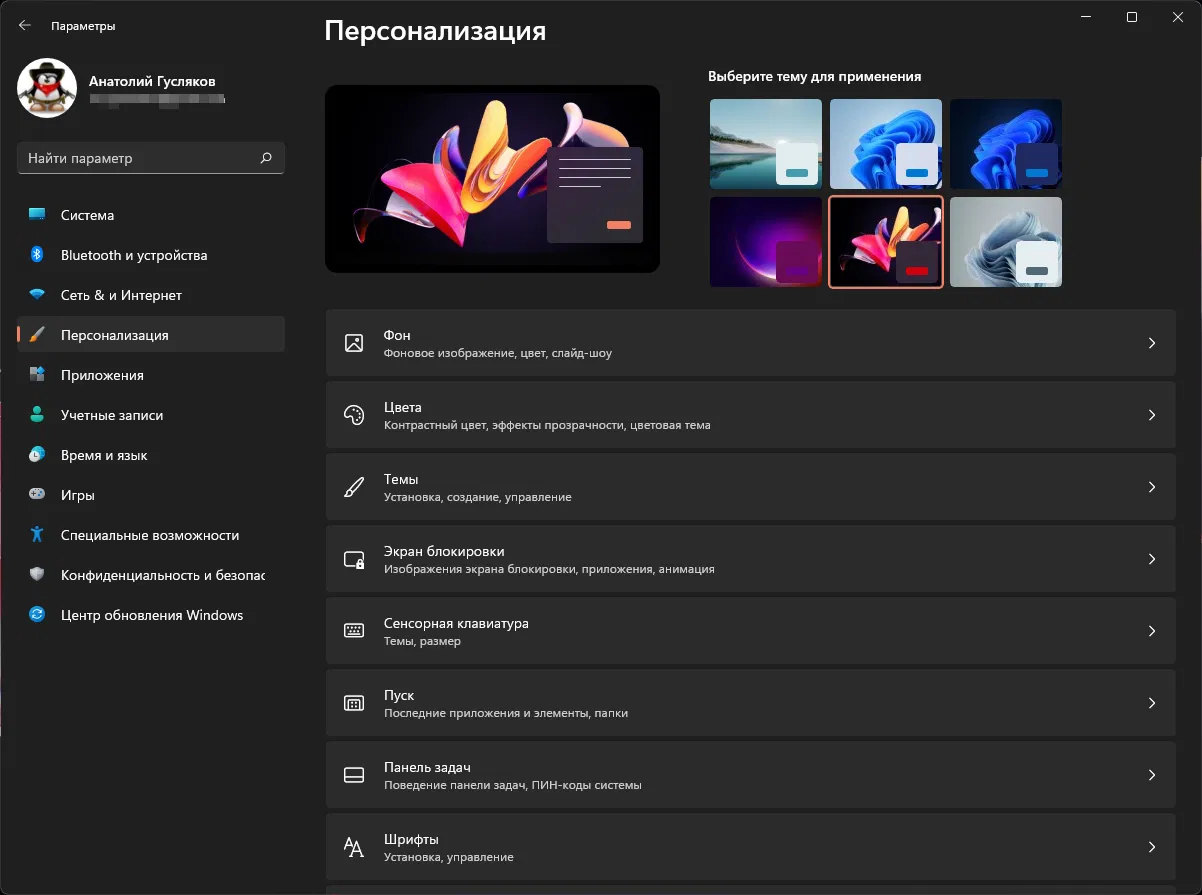
Task: Click the Конфиденциальность shield icon
Action: click(x=37, y=575)
